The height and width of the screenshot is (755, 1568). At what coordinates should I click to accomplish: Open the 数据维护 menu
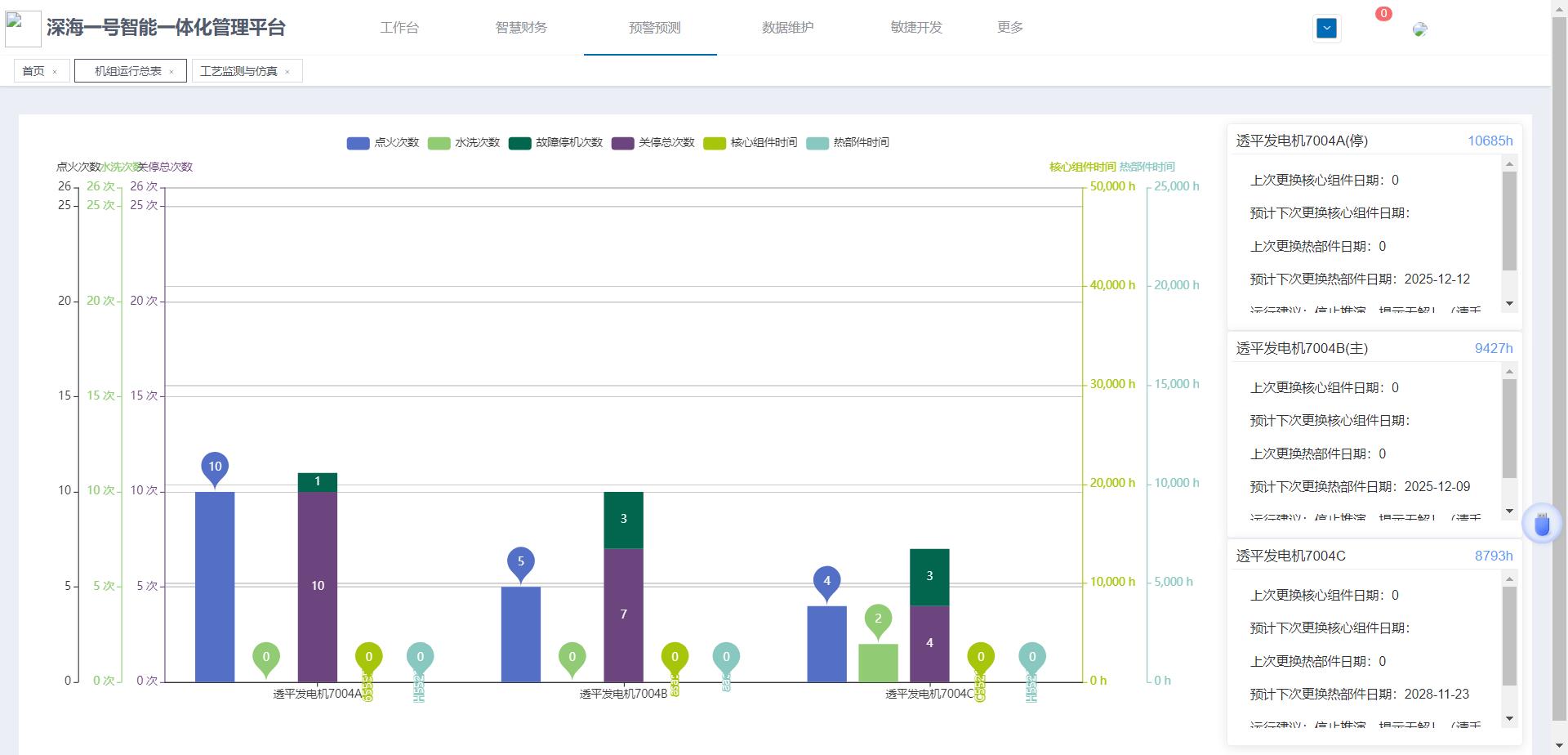click(787, 28)
